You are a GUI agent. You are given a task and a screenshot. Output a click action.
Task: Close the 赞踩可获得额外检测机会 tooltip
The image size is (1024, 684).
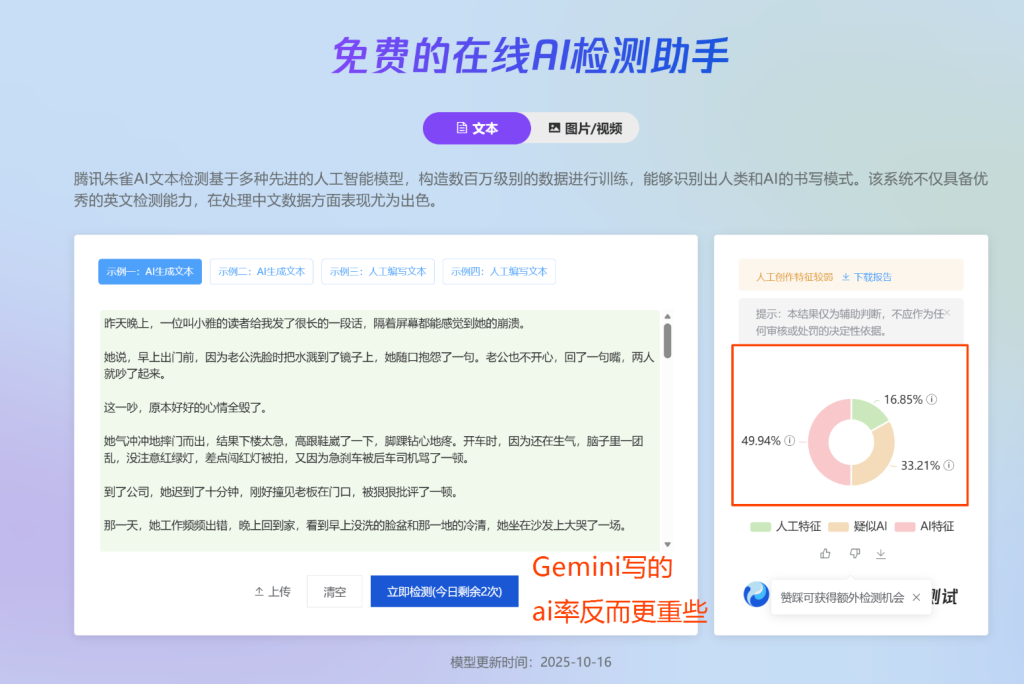point(917,597)
